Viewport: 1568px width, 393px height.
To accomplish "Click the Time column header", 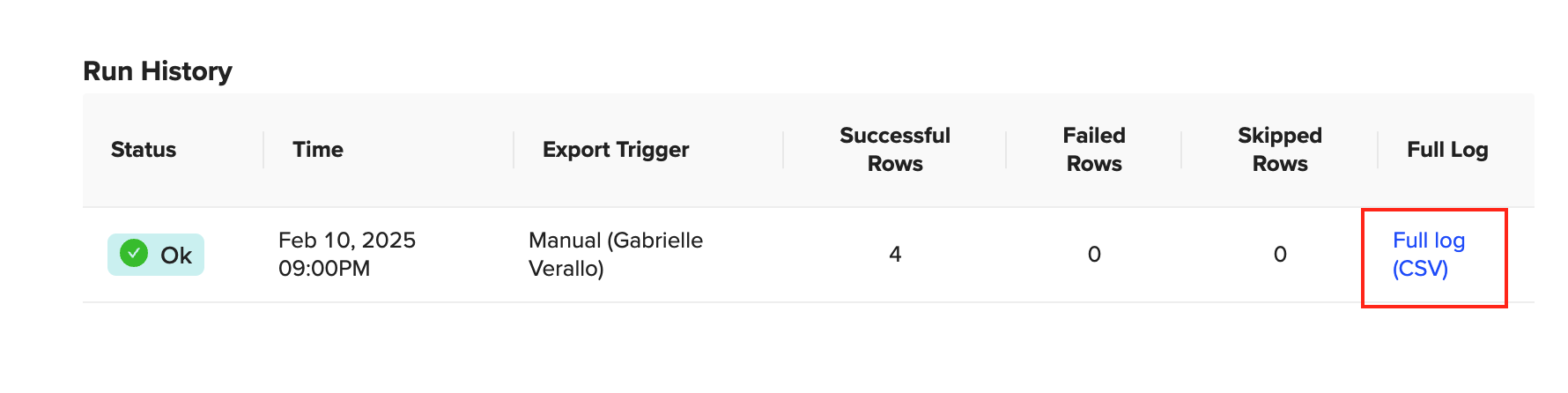I will pyautogui.click(x=317, y=150).
